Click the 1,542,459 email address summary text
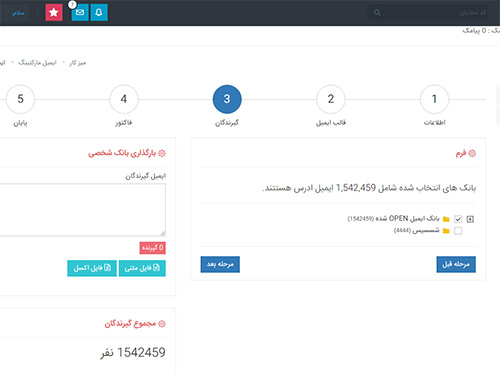The width and height of the screenshot is (500, 372). pyautogui.click(x=369, y=188)
